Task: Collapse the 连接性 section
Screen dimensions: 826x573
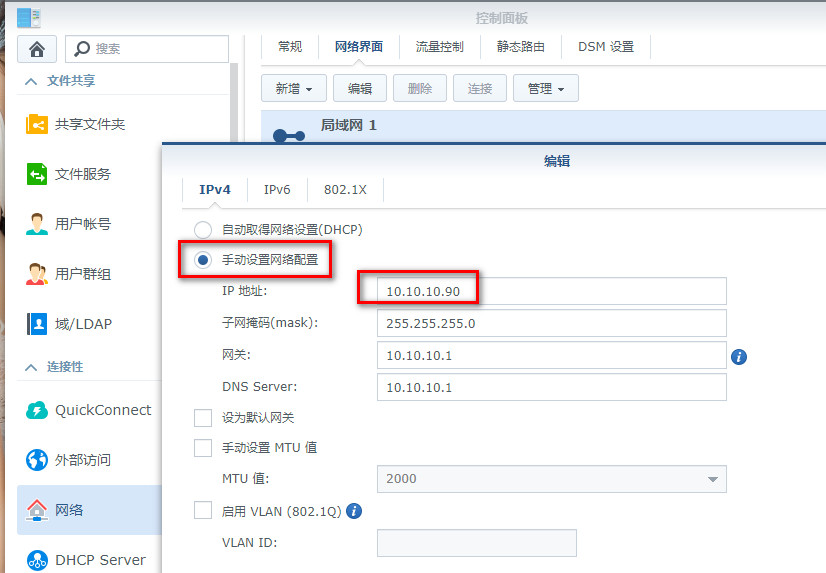Action: [x=31, y=367]
